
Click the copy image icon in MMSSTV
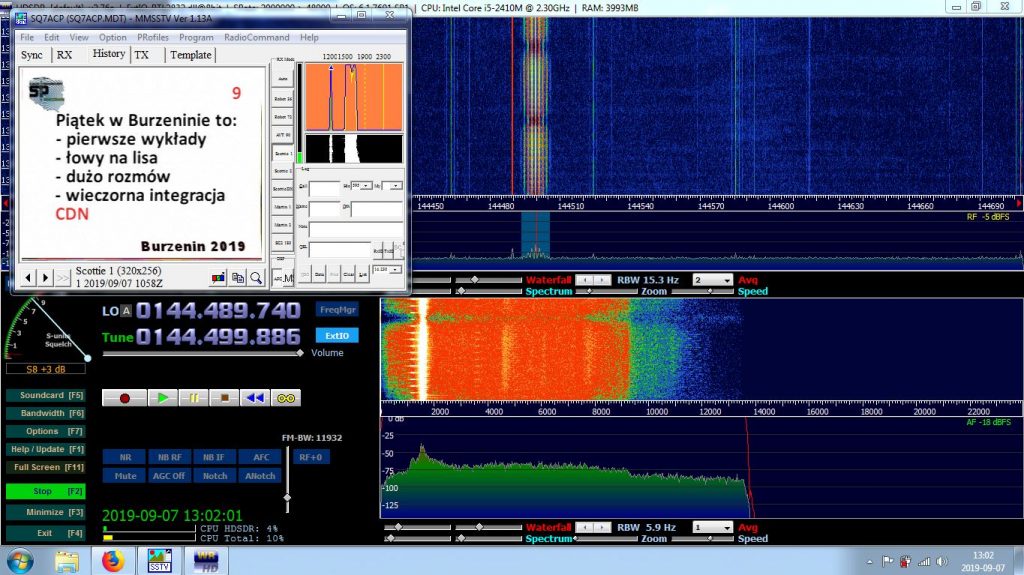[x=238, y=278]
